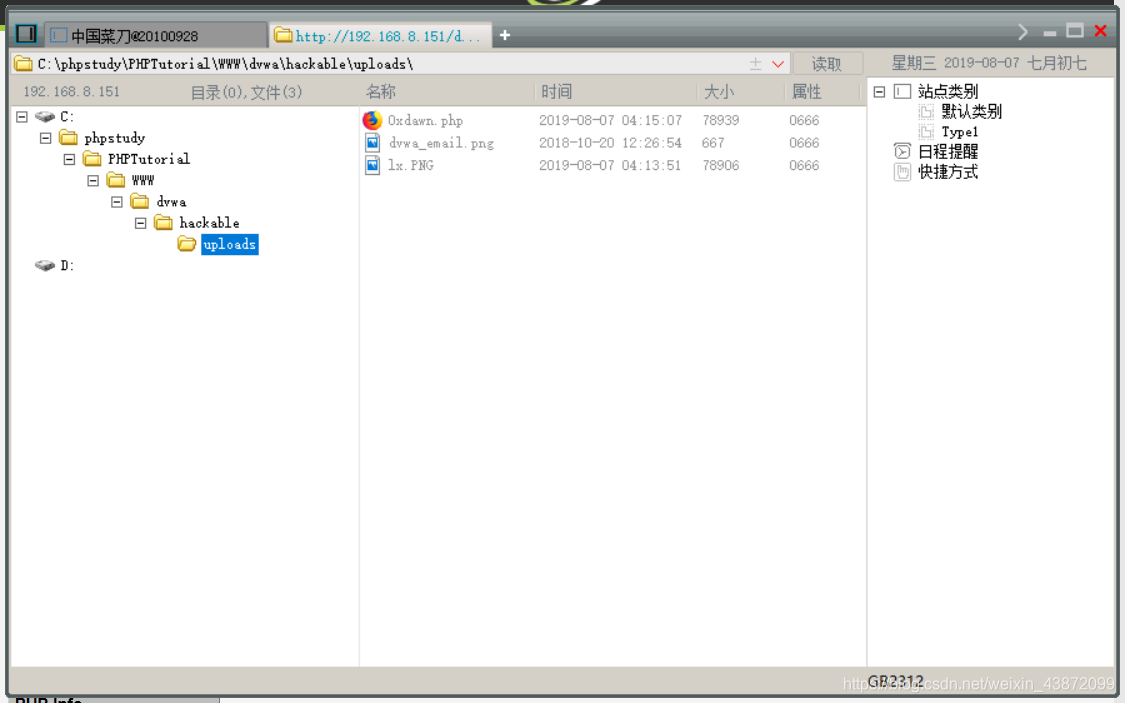
Task: Collapse the phpstudy folder node
Action: [46, 138]
